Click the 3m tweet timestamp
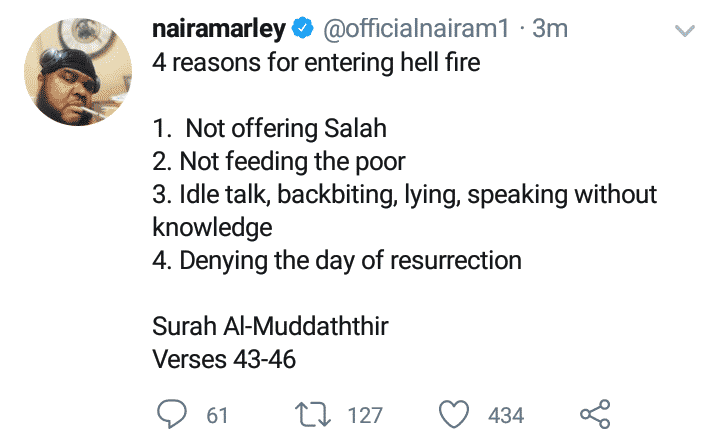 coord(550,30)
